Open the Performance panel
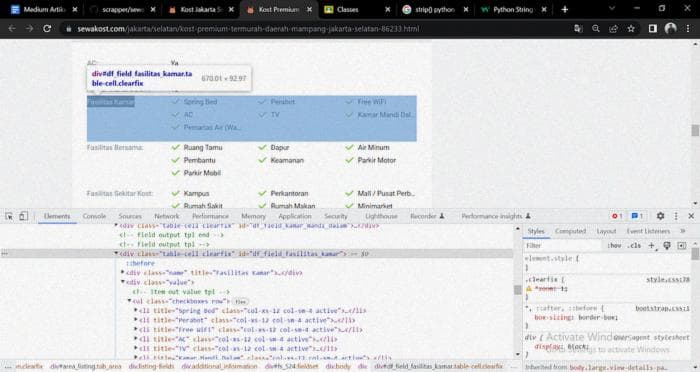Screen dimensions: 700x372 pos(210,216)
